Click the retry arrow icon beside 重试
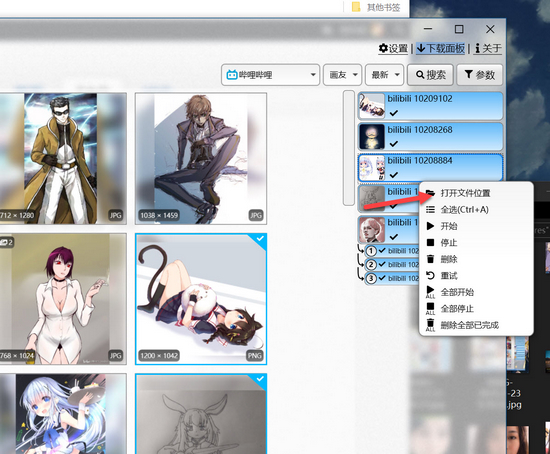The image size is (550, 454). [430, 275]
